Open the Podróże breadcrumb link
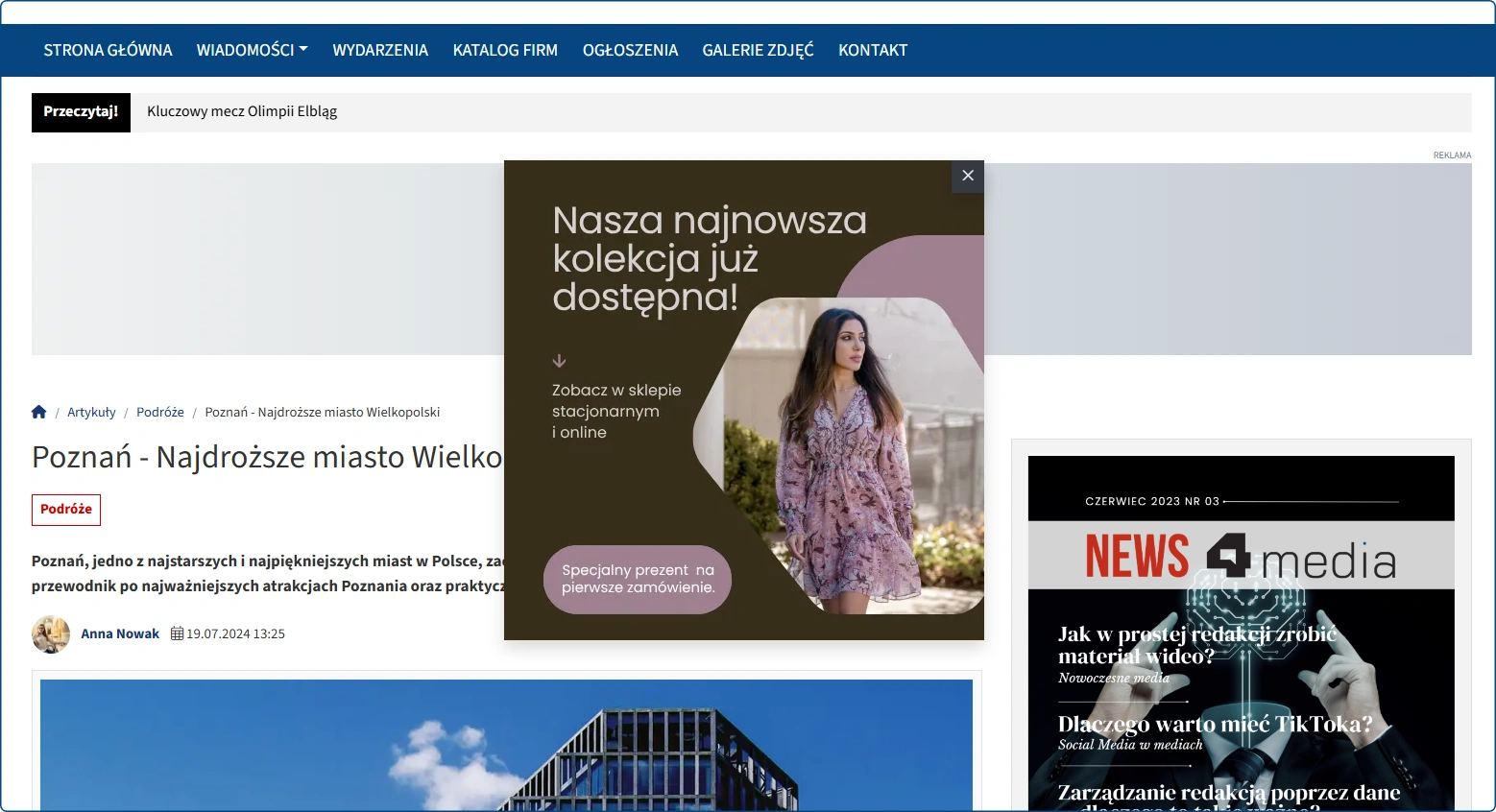This screenshot has height=812, width=1496. [x=160, y=412]
